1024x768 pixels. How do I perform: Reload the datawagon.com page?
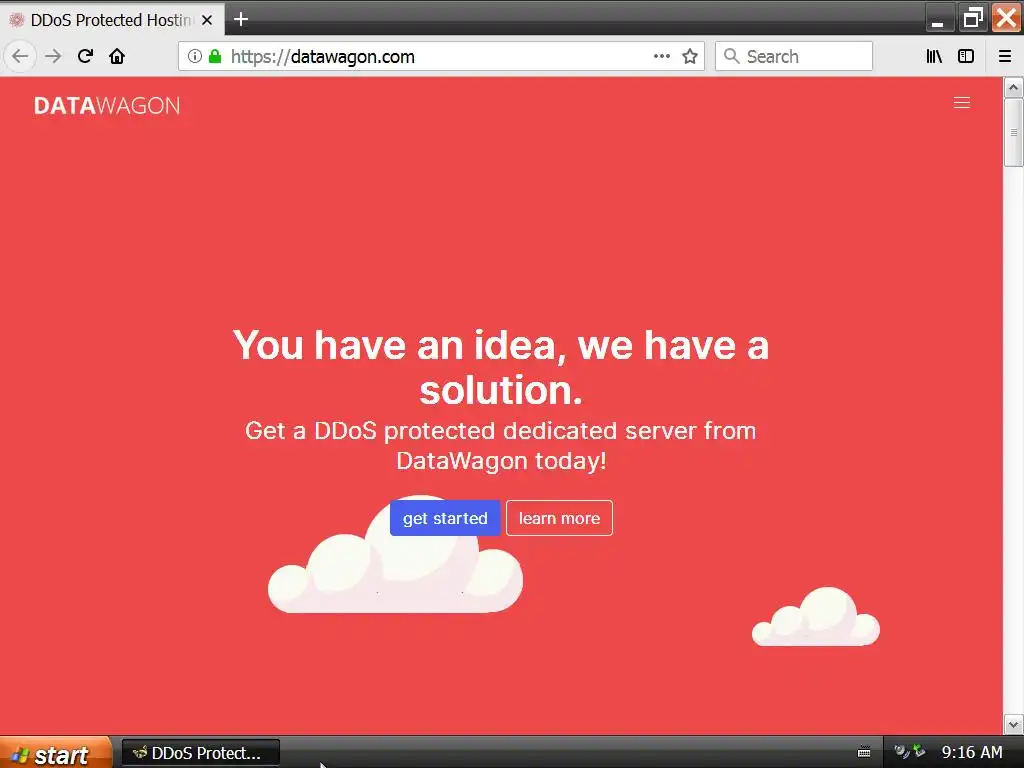(x=85, y=56)
